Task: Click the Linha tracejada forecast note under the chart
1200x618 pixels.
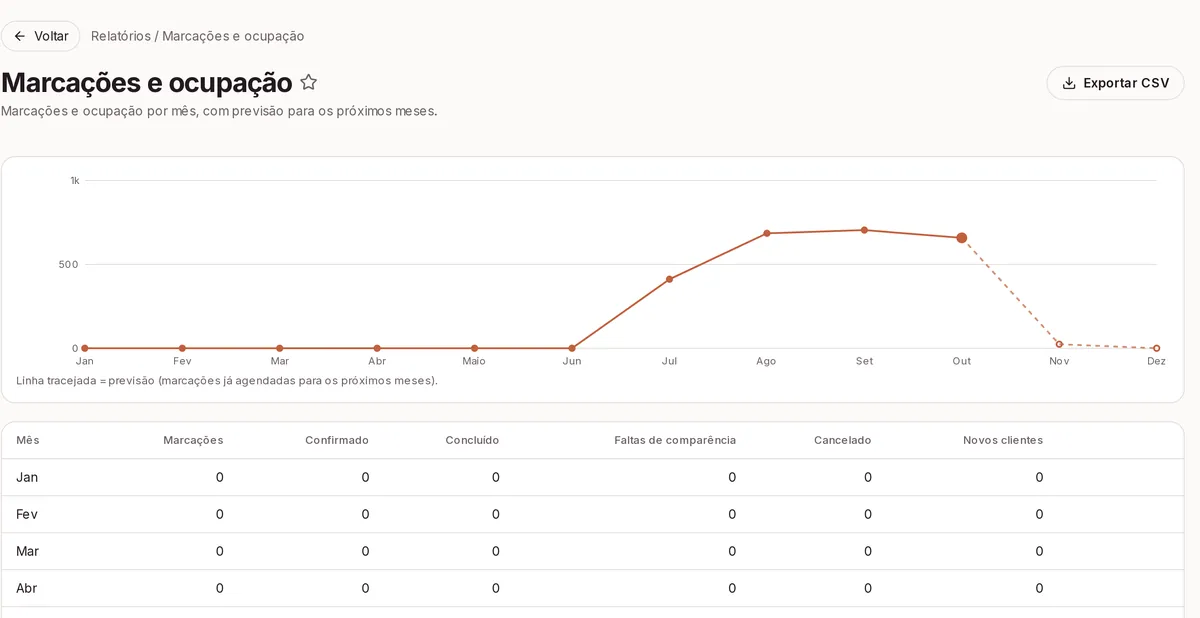Action: (227, 381)
